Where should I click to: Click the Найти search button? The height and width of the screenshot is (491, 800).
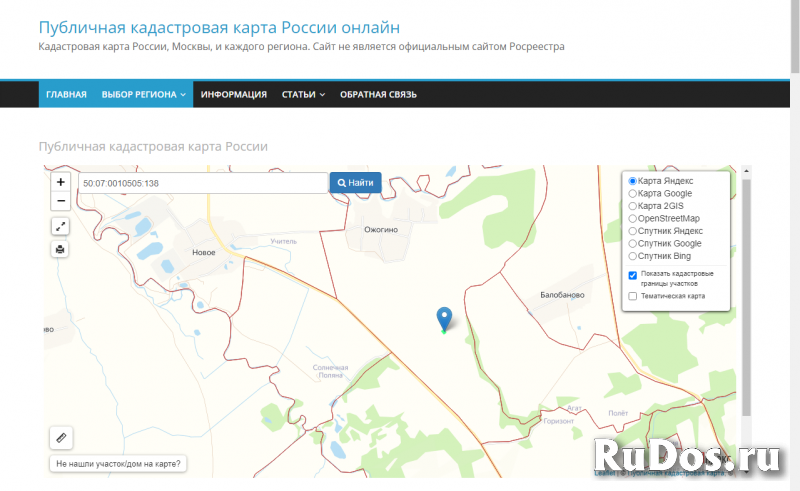click(x=356, y=183)
